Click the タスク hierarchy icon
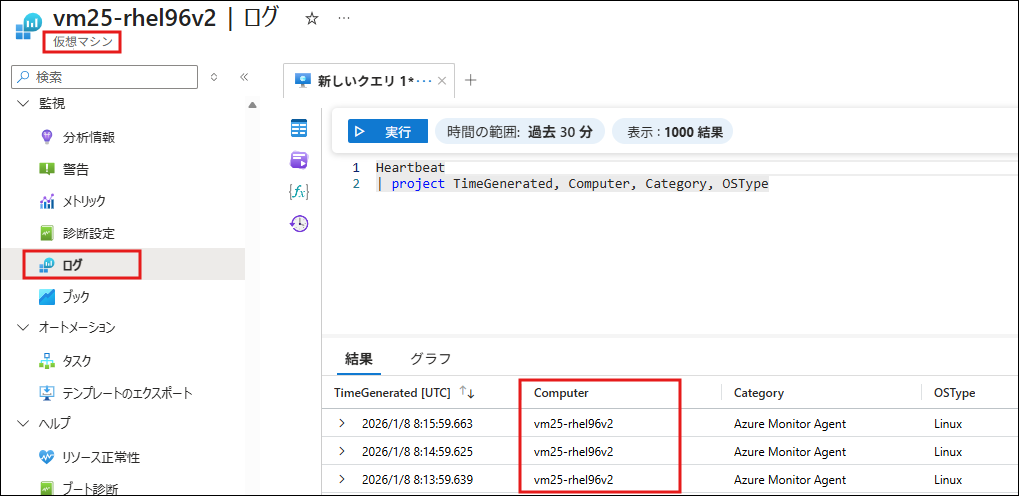The width and height of the screenshot is (1019, 496). coord(47,361)
